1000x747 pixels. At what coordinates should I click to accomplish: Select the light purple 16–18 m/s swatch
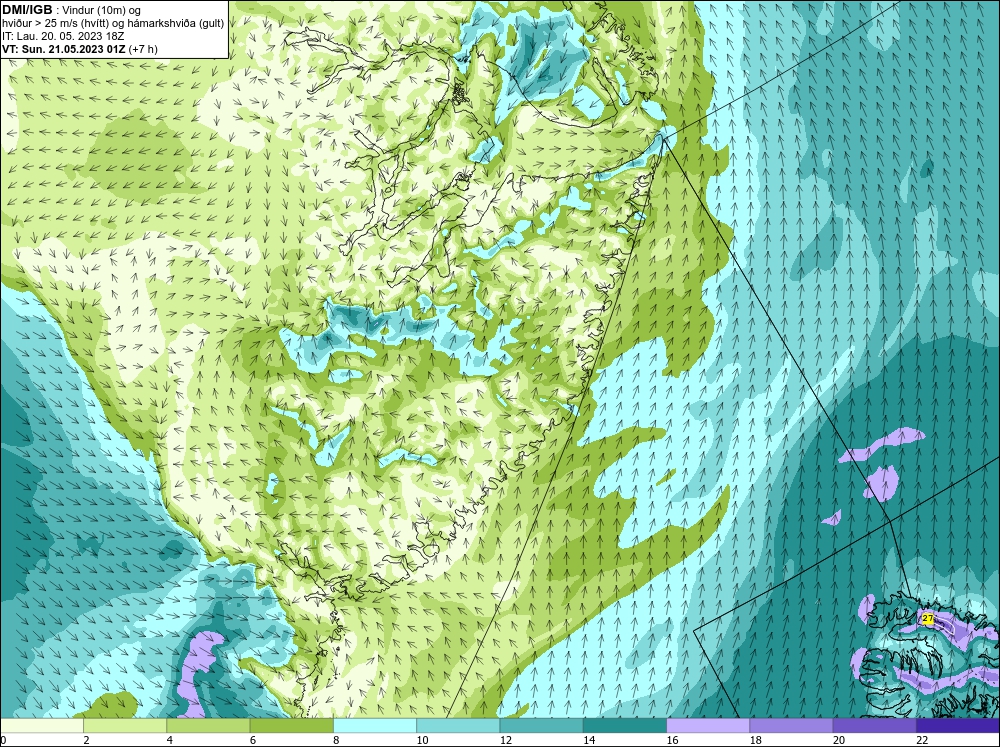tap(708, 726)
